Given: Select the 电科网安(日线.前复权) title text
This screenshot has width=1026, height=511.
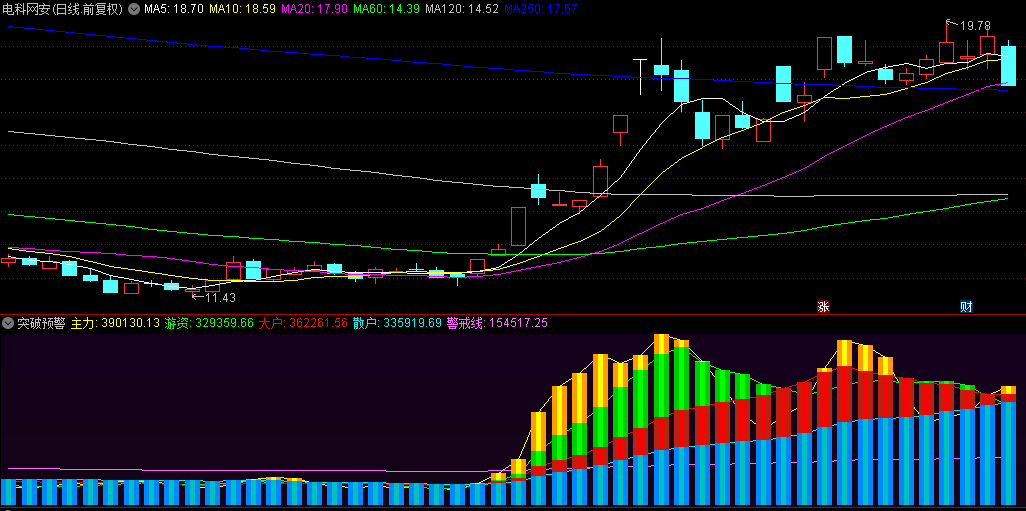Looking at the screenshot, I should tap(63, 9).
